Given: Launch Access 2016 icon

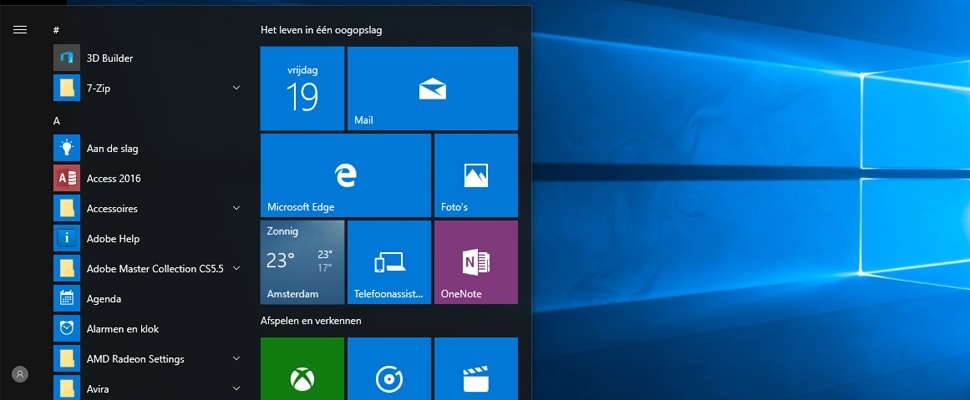Looking at the screenshot, I should [x=67, y=178].
